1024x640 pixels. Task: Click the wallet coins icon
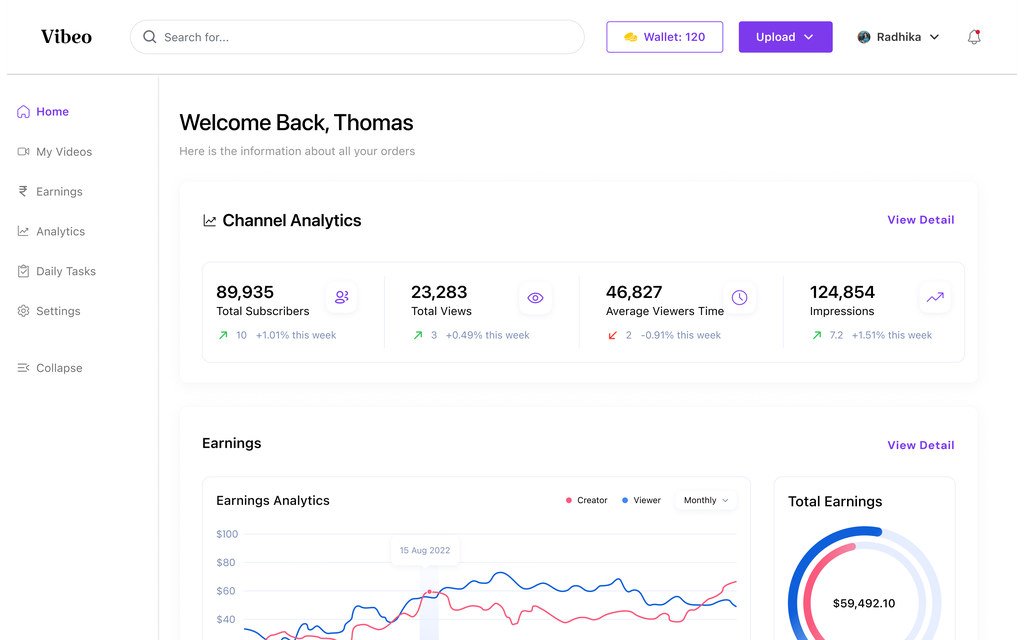(x=630, y=37)
